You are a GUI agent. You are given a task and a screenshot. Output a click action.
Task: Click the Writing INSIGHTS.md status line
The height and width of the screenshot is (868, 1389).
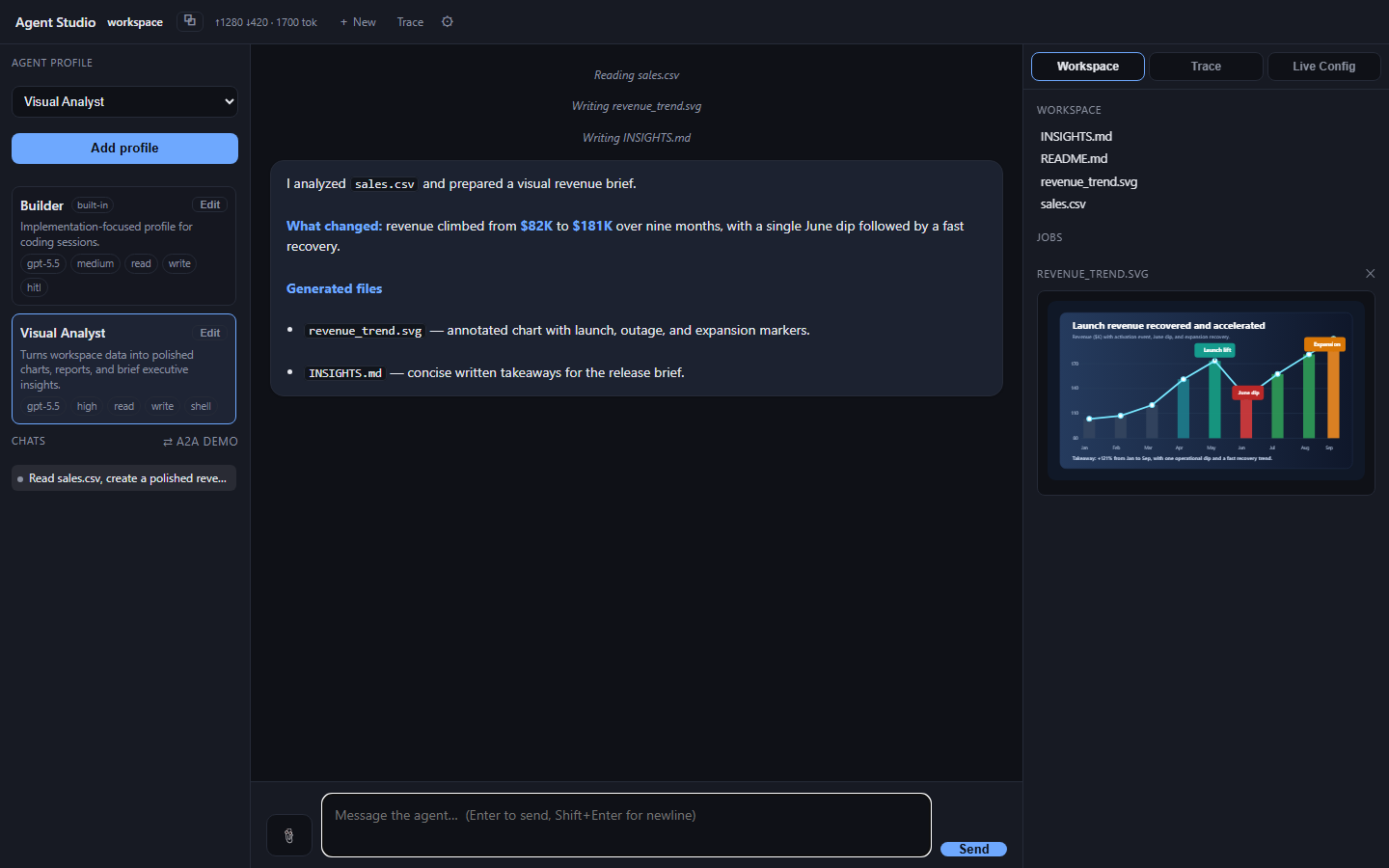coord(637,138)
